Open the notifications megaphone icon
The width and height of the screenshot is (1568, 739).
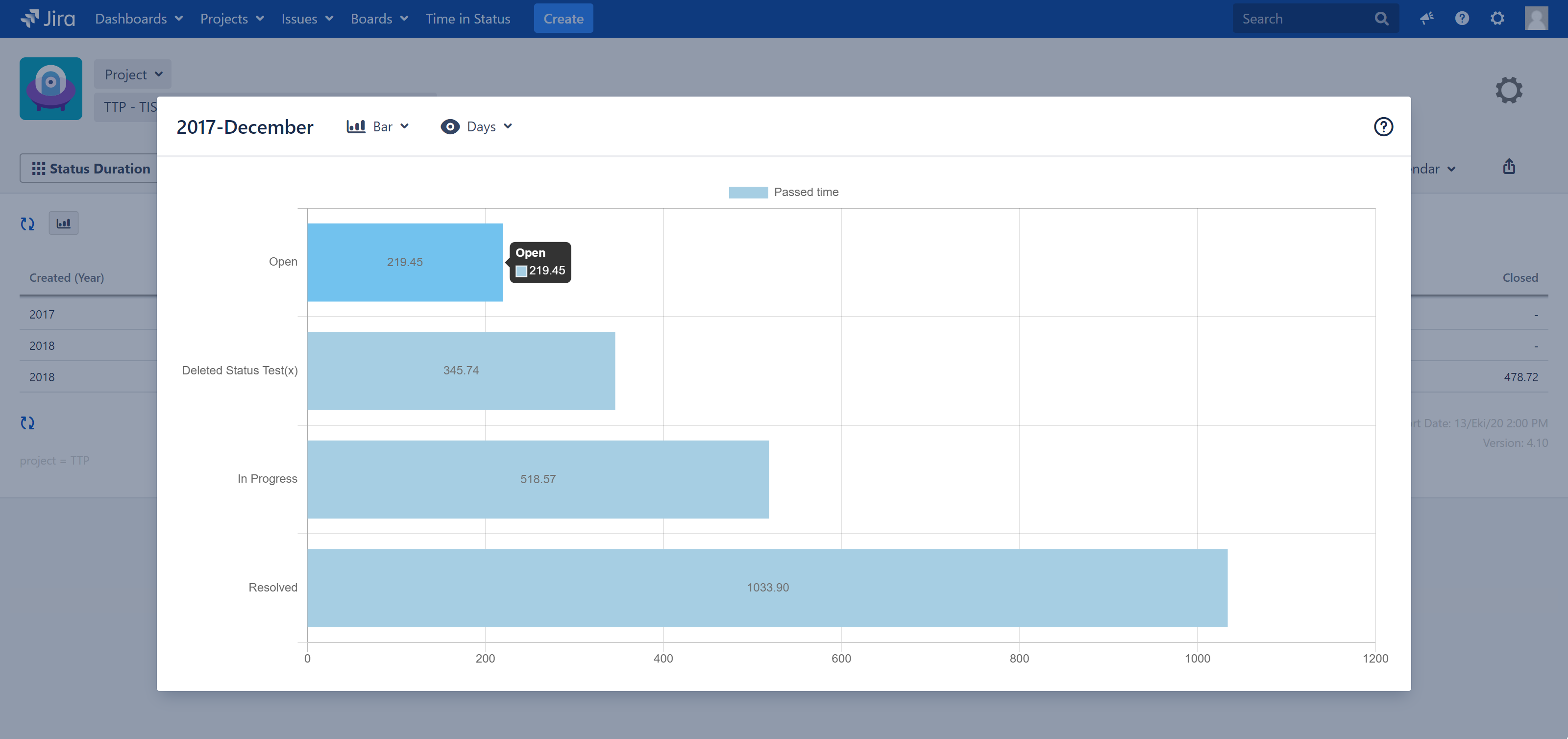[1426, 18]
